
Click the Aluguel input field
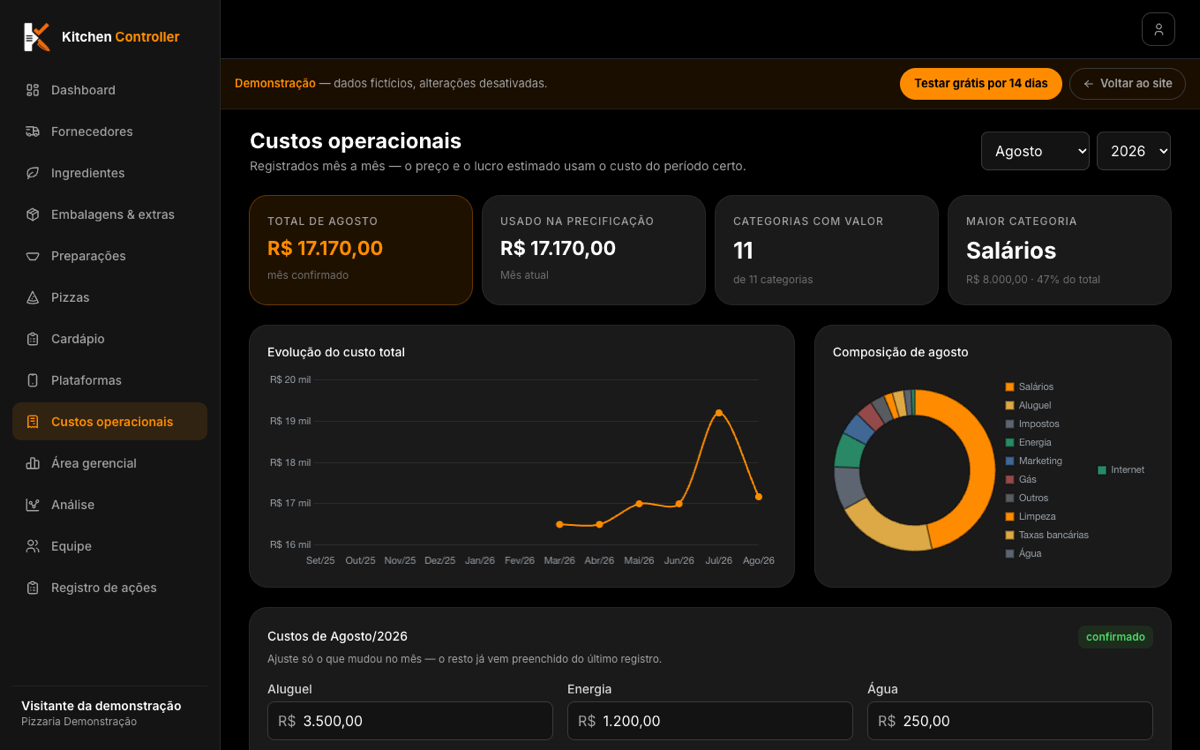tap(410, 721)
